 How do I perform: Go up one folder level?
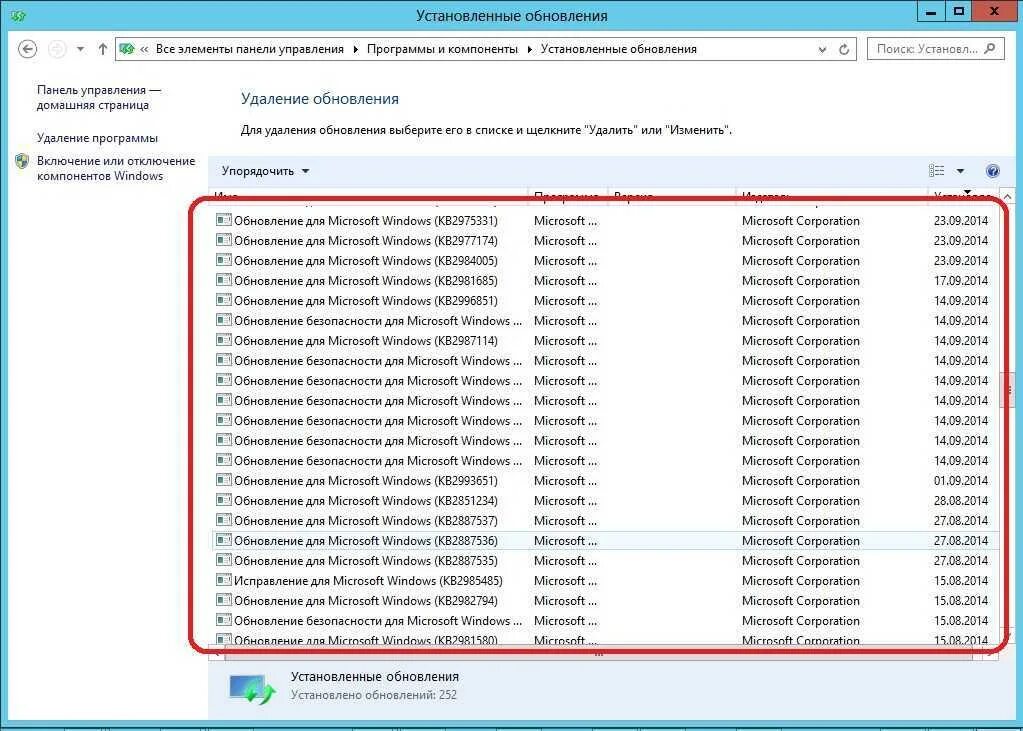point(102,49)
